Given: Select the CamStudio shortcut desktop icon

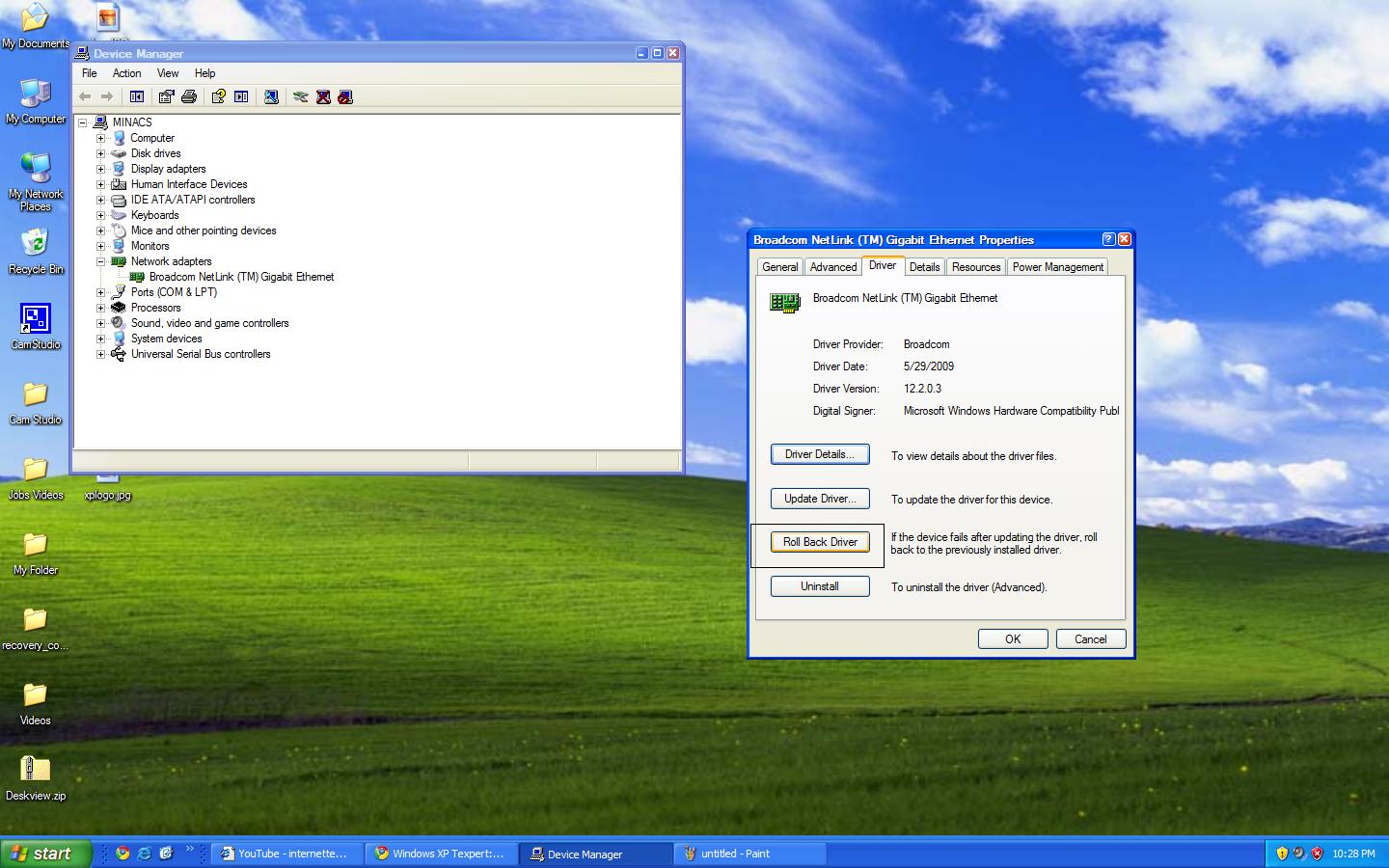Looking at the screenshot, I should [36, 327].
